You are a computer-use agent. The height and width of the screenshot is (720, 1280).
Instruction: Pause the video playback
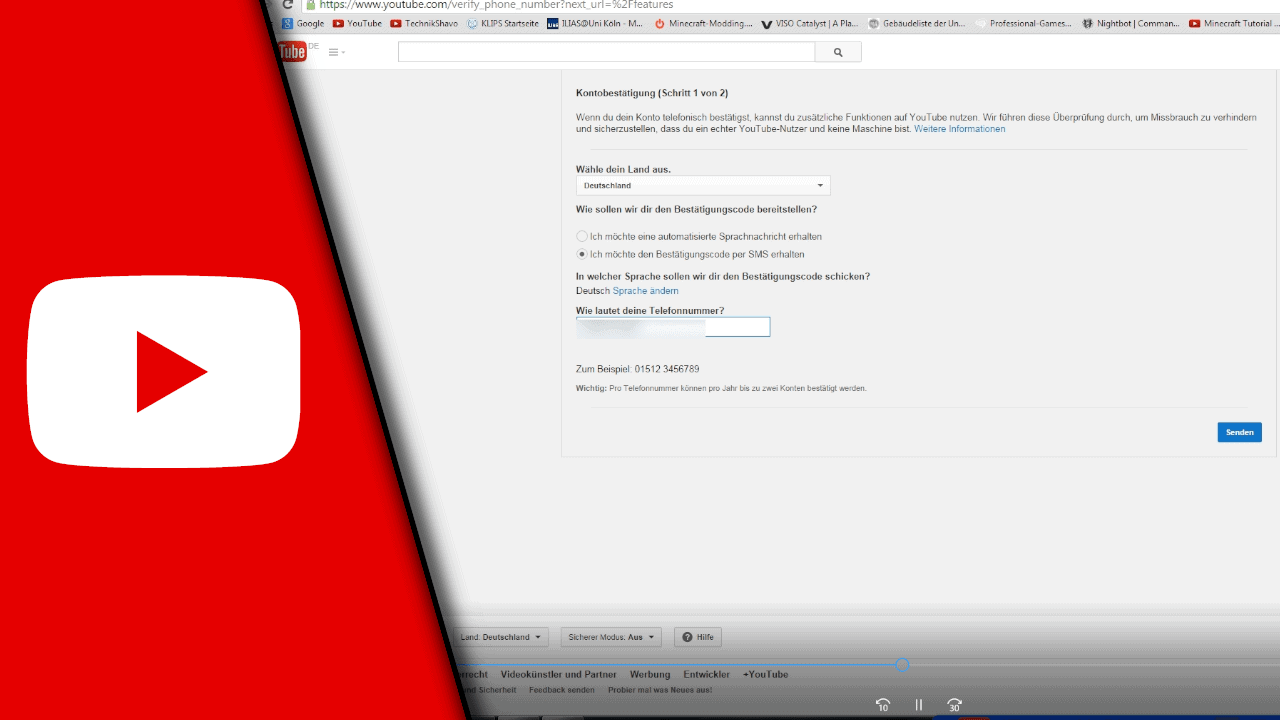tap(918, 705)
